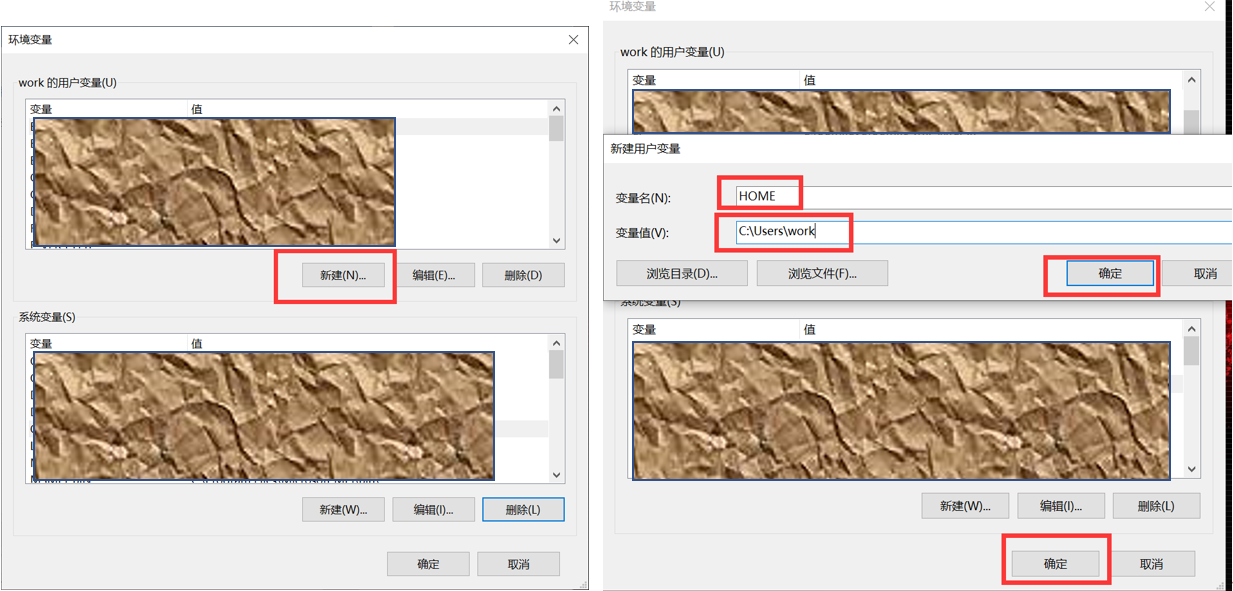Click 编辑(I)... in the left 环境变量 window
The height and width of the screenshot is (591, 1233).
[433, 509]
